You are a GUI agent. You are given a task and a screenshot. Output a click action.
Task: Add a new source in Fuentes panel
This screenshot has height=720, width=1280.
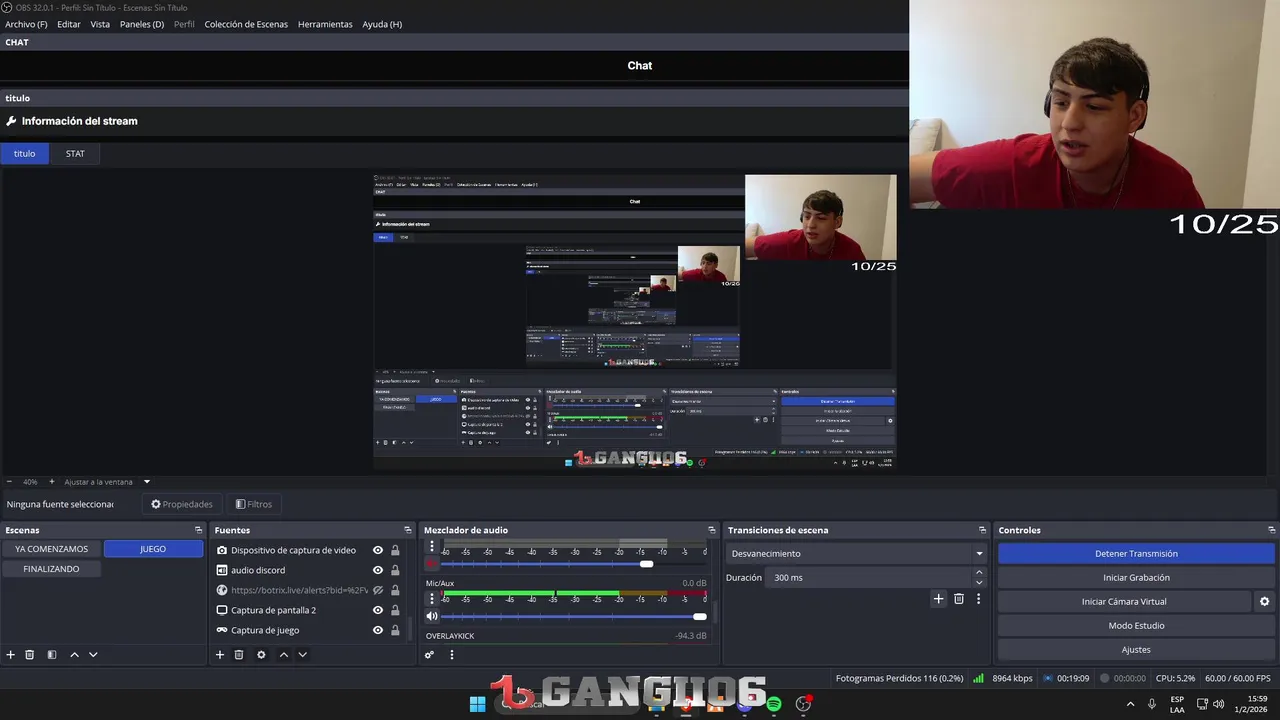[x=220, y=655]
